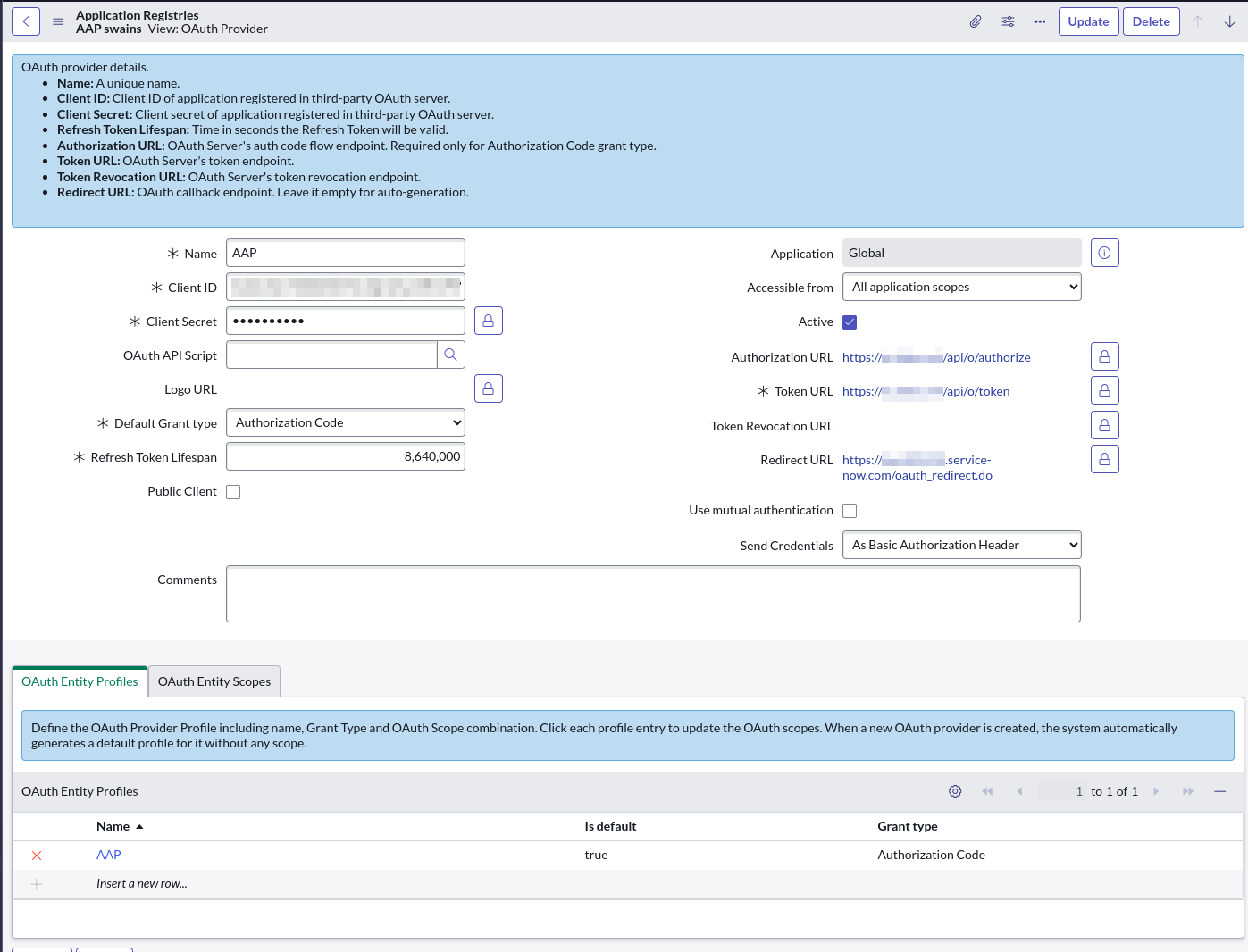Screen dimensions: 1248x952
Task: Open the form context hamburger menu
Action: point(57,21)
